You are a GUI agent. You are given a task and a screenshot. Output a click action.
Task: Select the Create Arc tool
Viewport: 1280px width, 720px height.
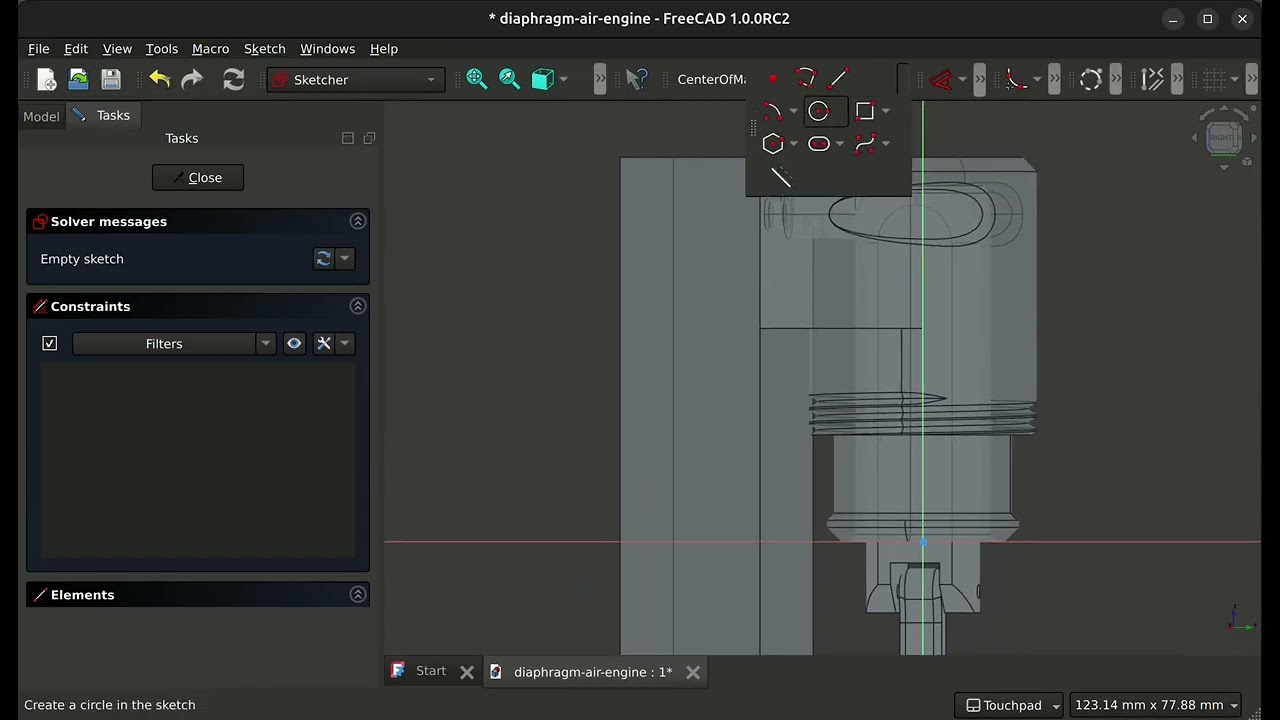point(771,111)
